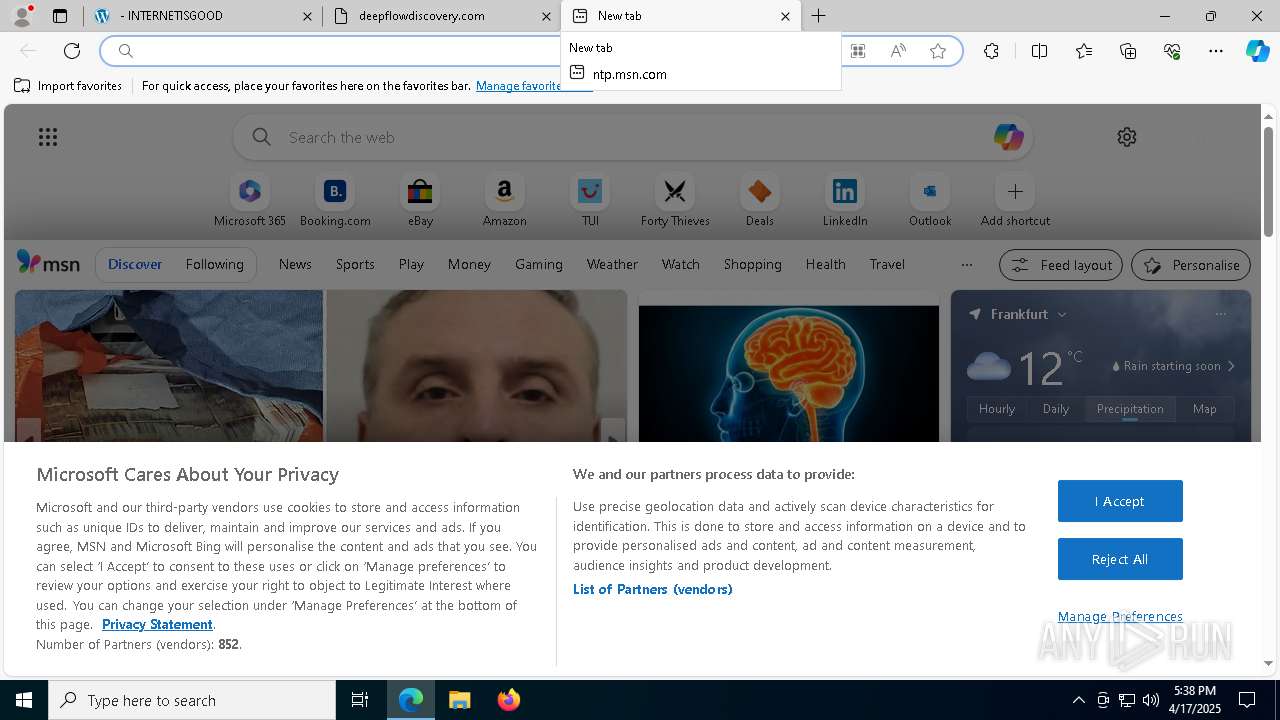The height and width of the screenshot is (720, 1280).
Task: Open the Booking.com shortcut
Action: pos(335,201)
